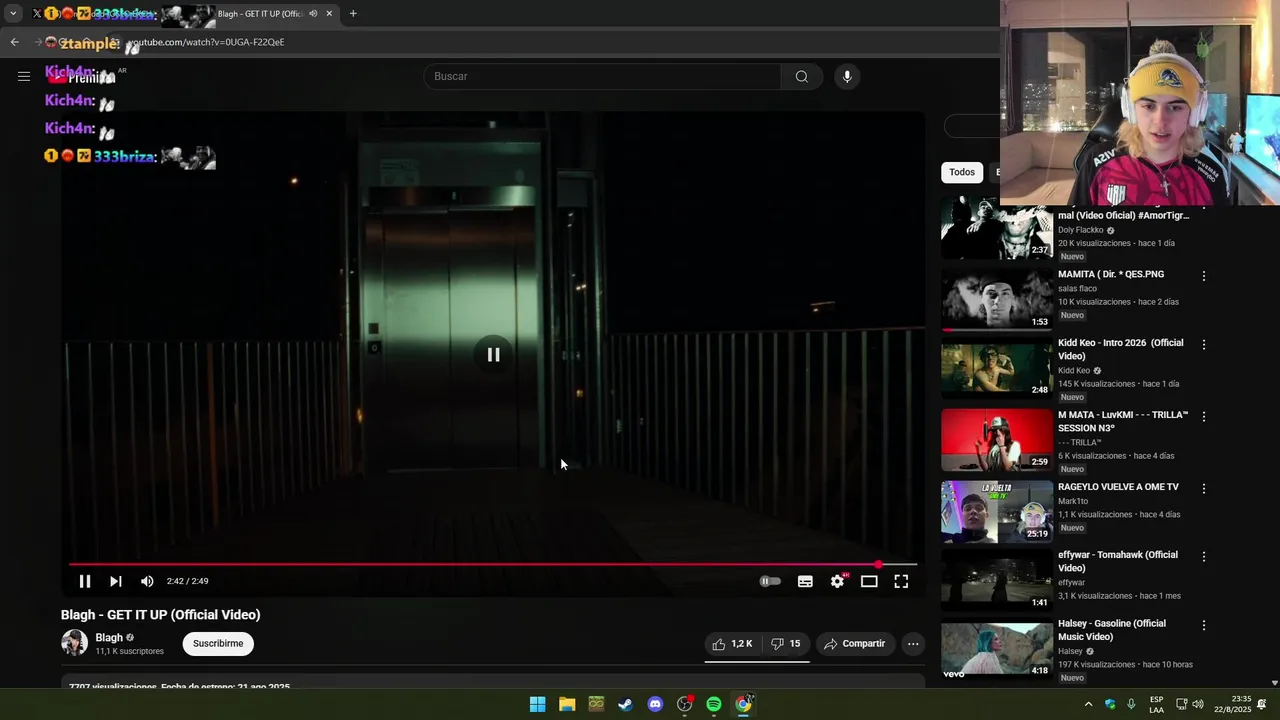Show hidden system tray icons
The width and height of the screenshot is (1280, 720).
click(1088, 704)
